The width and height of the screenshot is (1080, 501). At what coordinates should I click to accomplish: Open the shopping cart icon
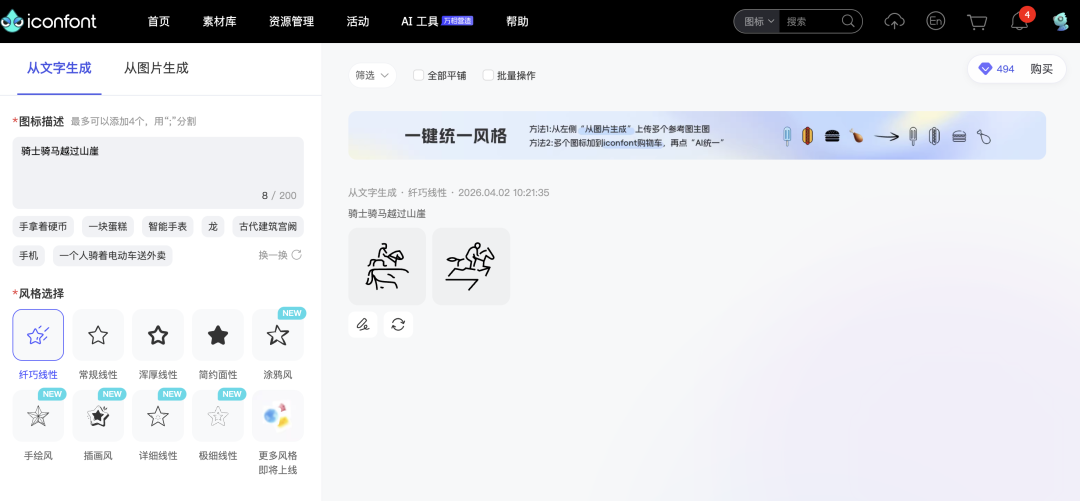point(977,22)
